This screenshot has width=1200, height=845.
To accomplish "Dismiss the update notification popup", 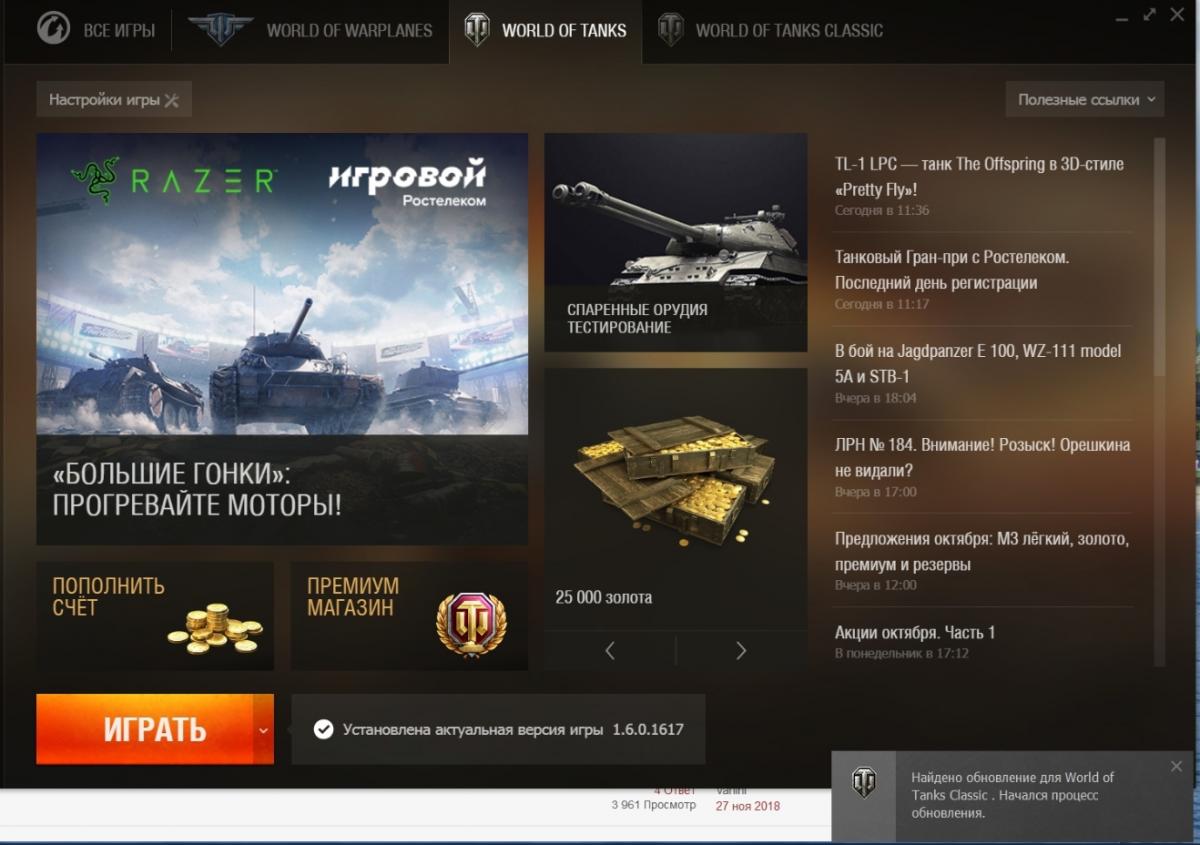I will point(1176,767).
